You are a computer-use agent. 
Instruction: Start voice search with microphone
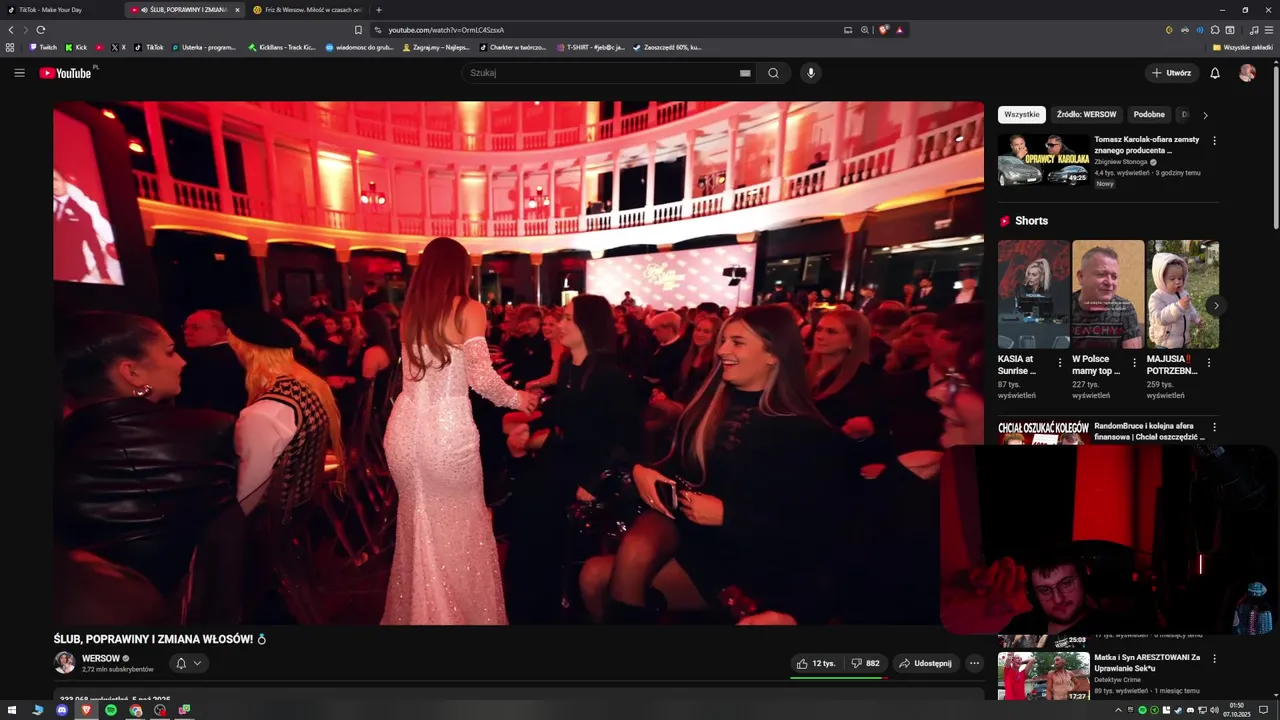point(811,73)
